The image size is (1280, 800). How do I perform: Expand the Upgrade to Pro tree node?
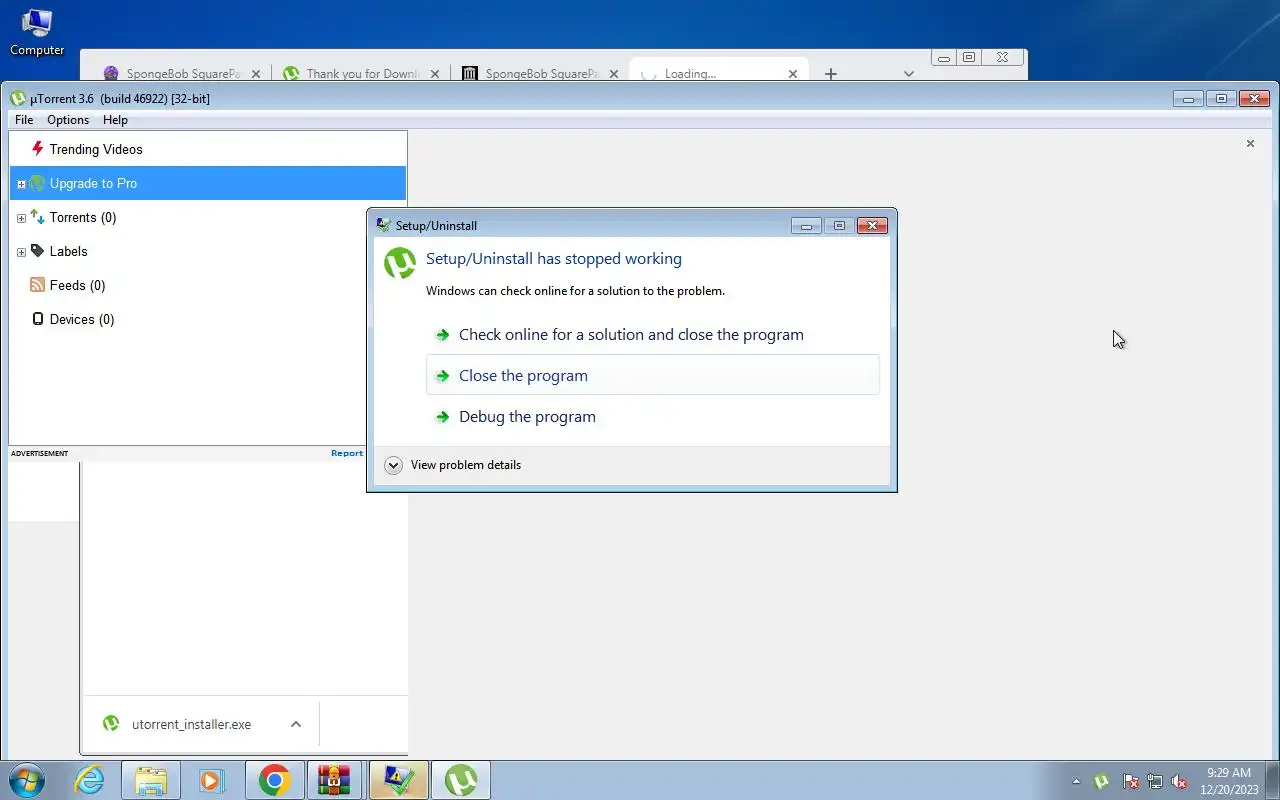pos(21,184)
